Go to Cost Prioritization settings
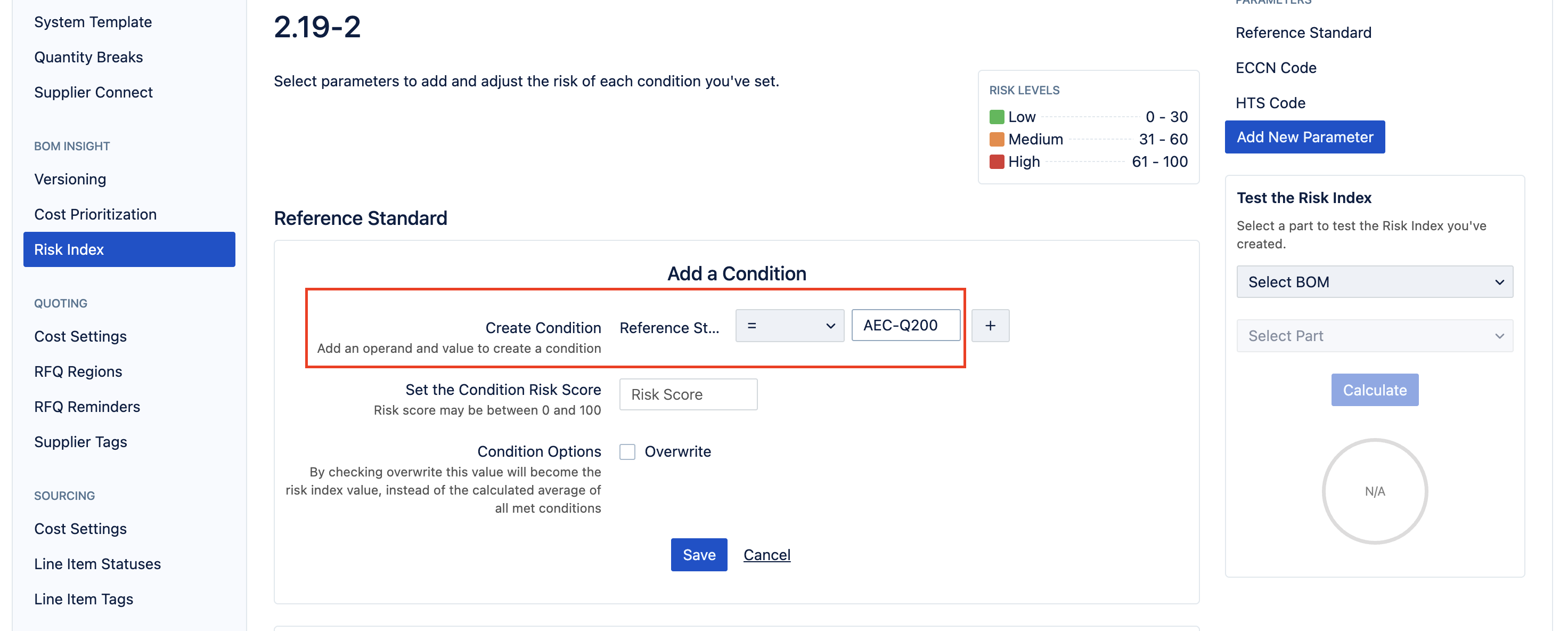The width and height of the screenshot is (1568, 631). coord(95,214)
